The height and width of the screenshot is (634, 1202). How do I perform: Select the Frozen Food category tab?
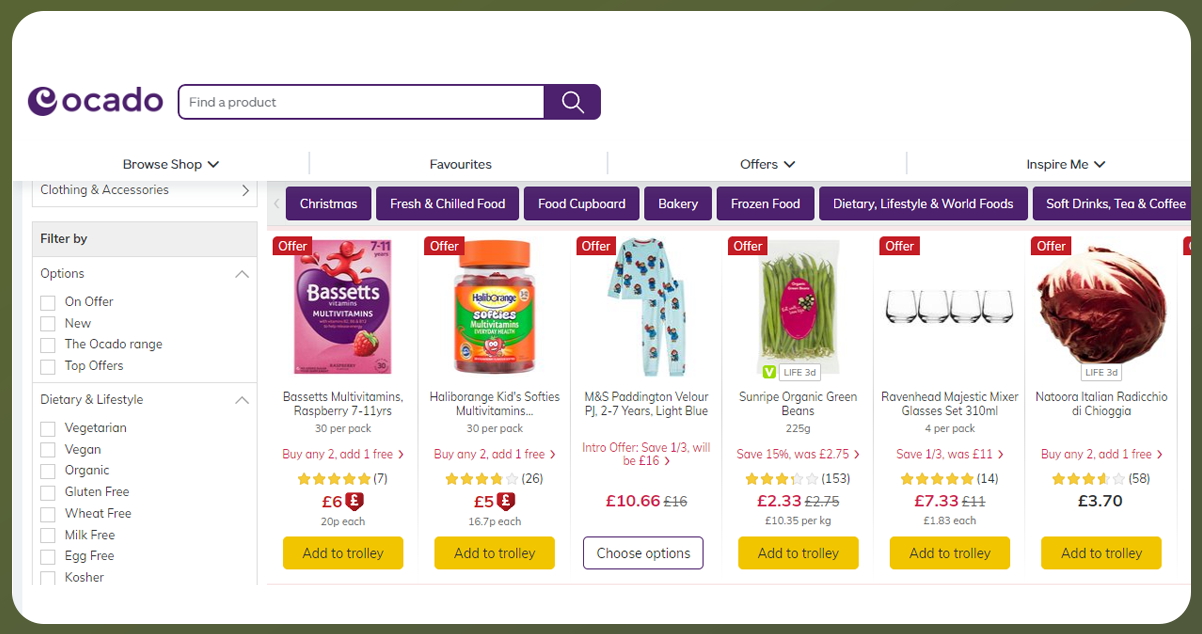pyautogui.click(x=765, y=204)
